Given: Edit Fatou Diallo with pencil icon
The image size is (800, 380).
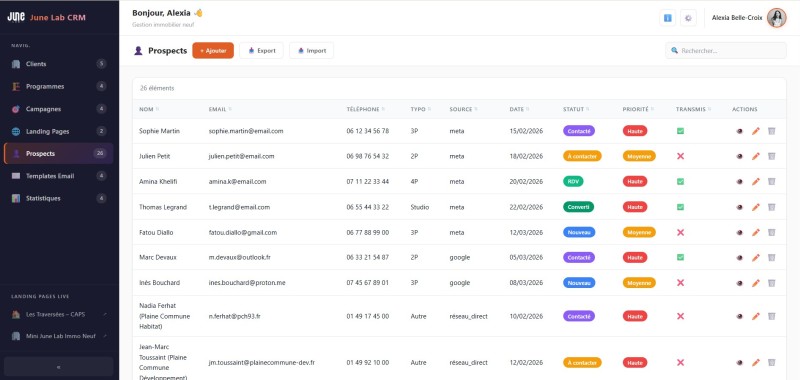Looking at the screenshot, I should pyautogui.click(x=756, y=233).
